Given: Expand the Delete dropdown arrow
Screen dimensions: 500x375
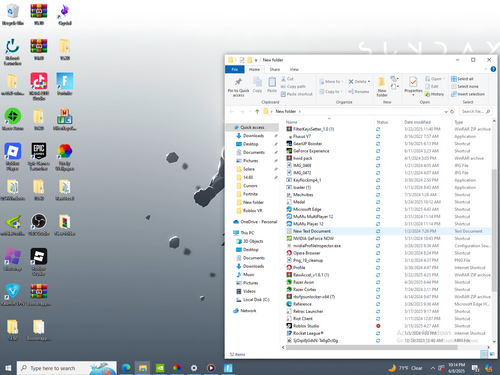Looking at the screenshot, I should pyautogui.click(x=369, y=82).
